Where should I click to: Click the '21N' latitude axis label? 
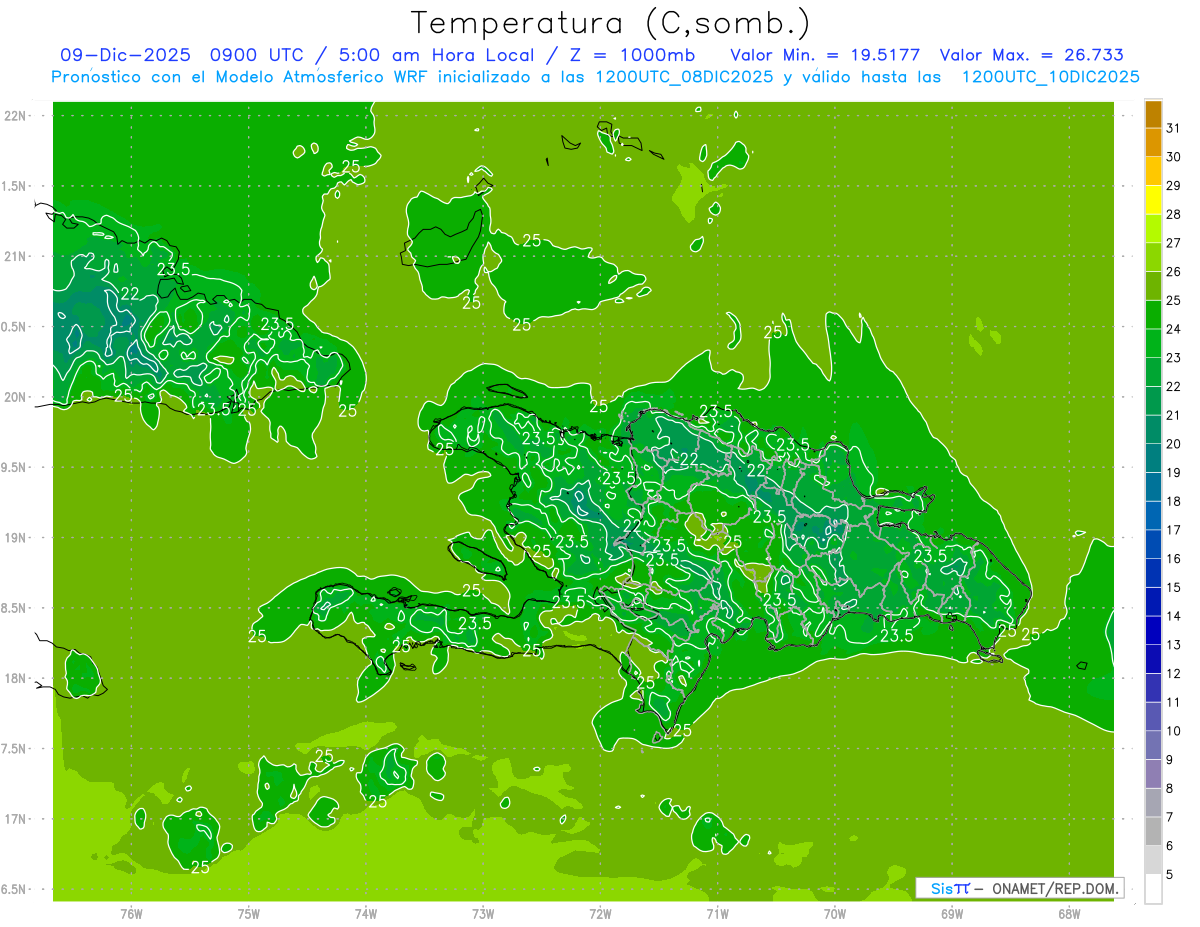[x=14, y=256]
